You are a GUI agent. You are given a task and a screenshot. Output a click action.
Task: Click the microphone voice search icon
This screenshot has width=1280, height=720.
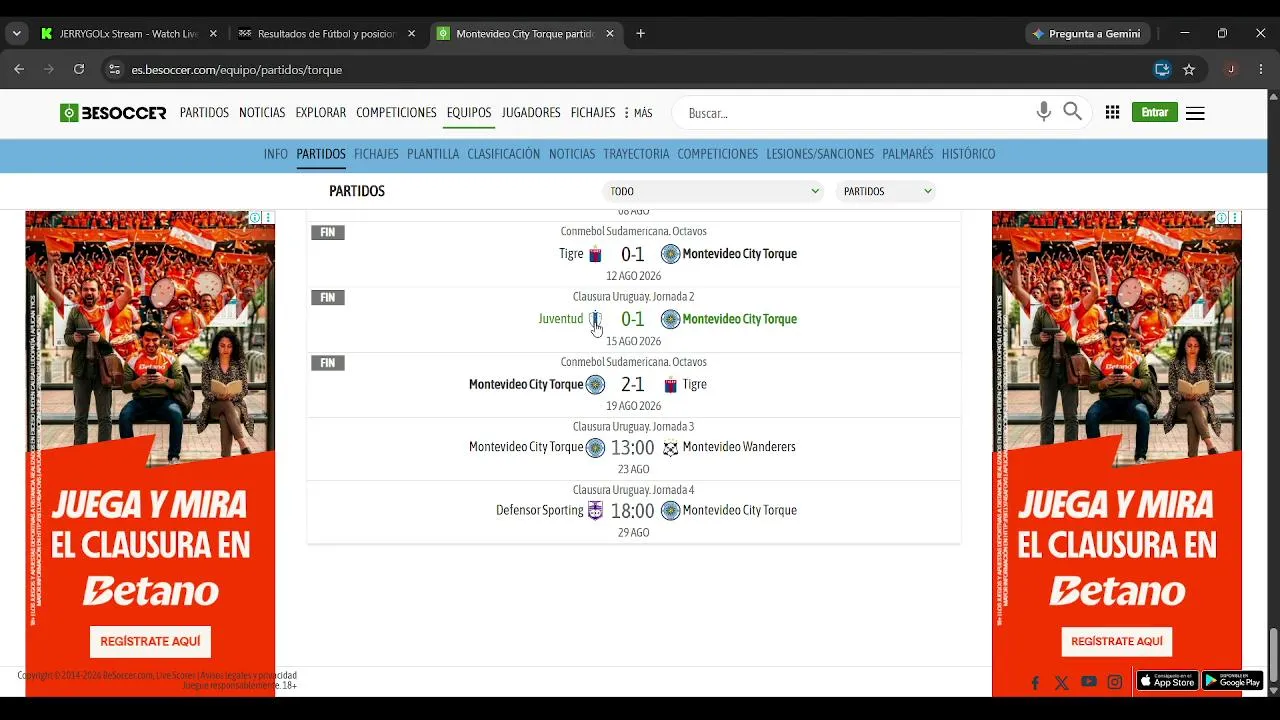tap(1044, 112)
